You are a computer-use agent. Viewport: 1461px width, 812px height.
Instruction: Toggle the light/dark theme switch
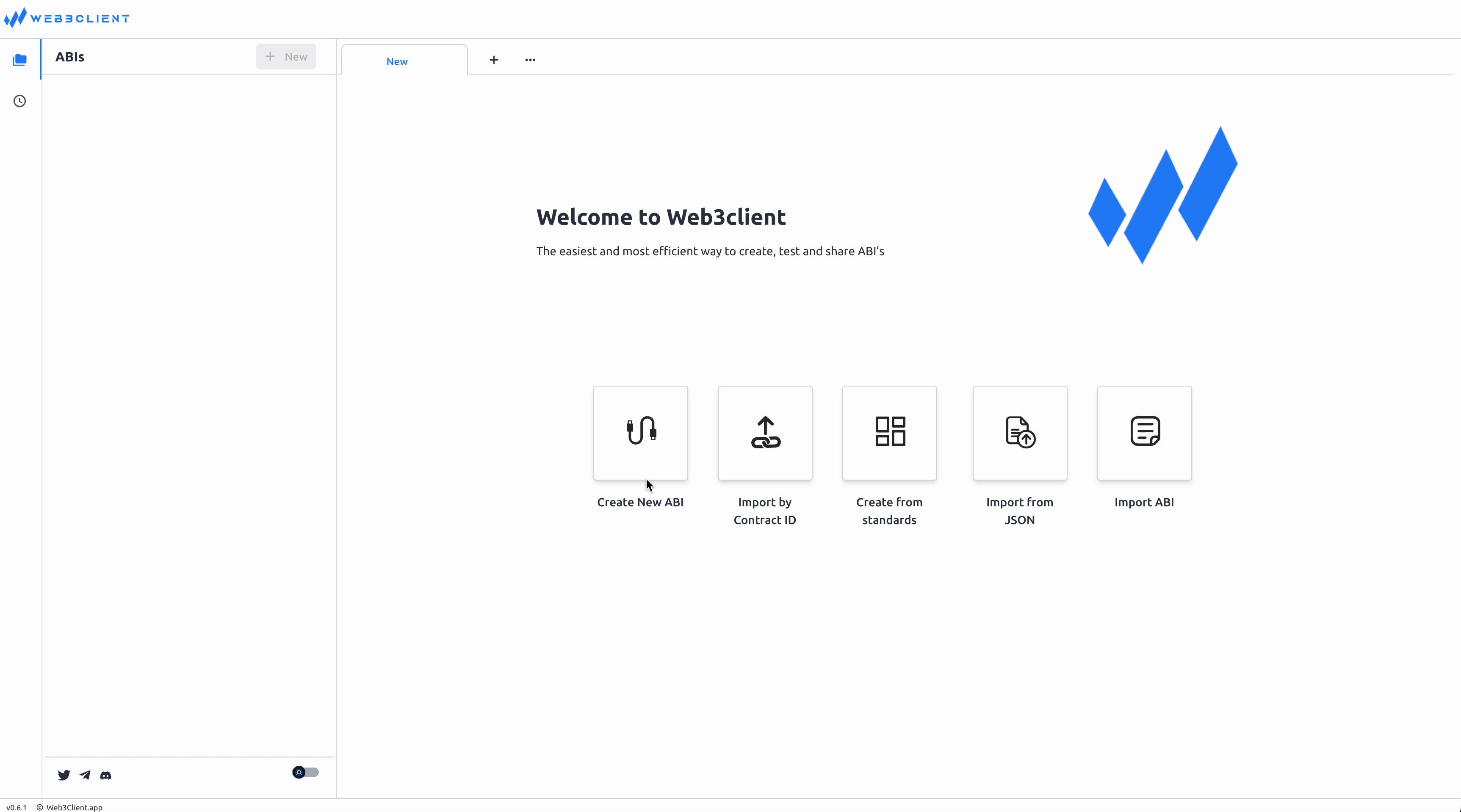tap(305, 772)
